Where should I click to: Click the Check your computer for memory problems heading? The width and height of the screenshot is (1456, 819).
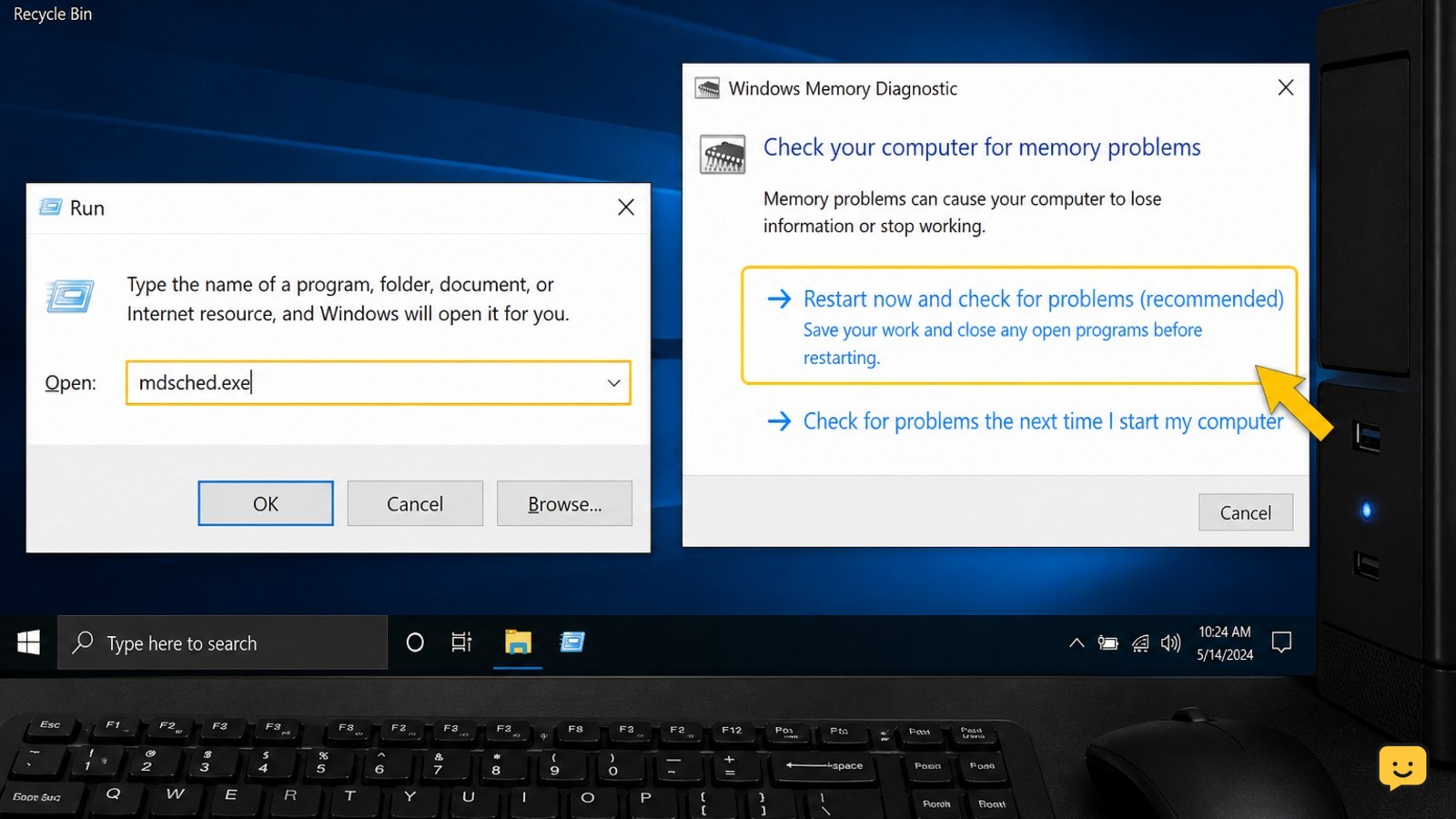coord(982,147)
